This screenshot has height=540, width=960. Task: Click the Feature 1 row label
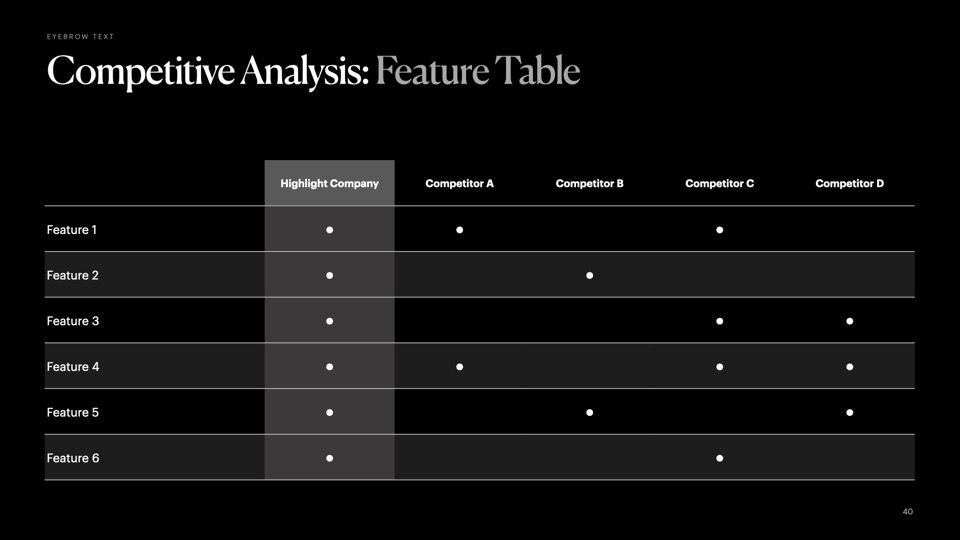(72, 230)
